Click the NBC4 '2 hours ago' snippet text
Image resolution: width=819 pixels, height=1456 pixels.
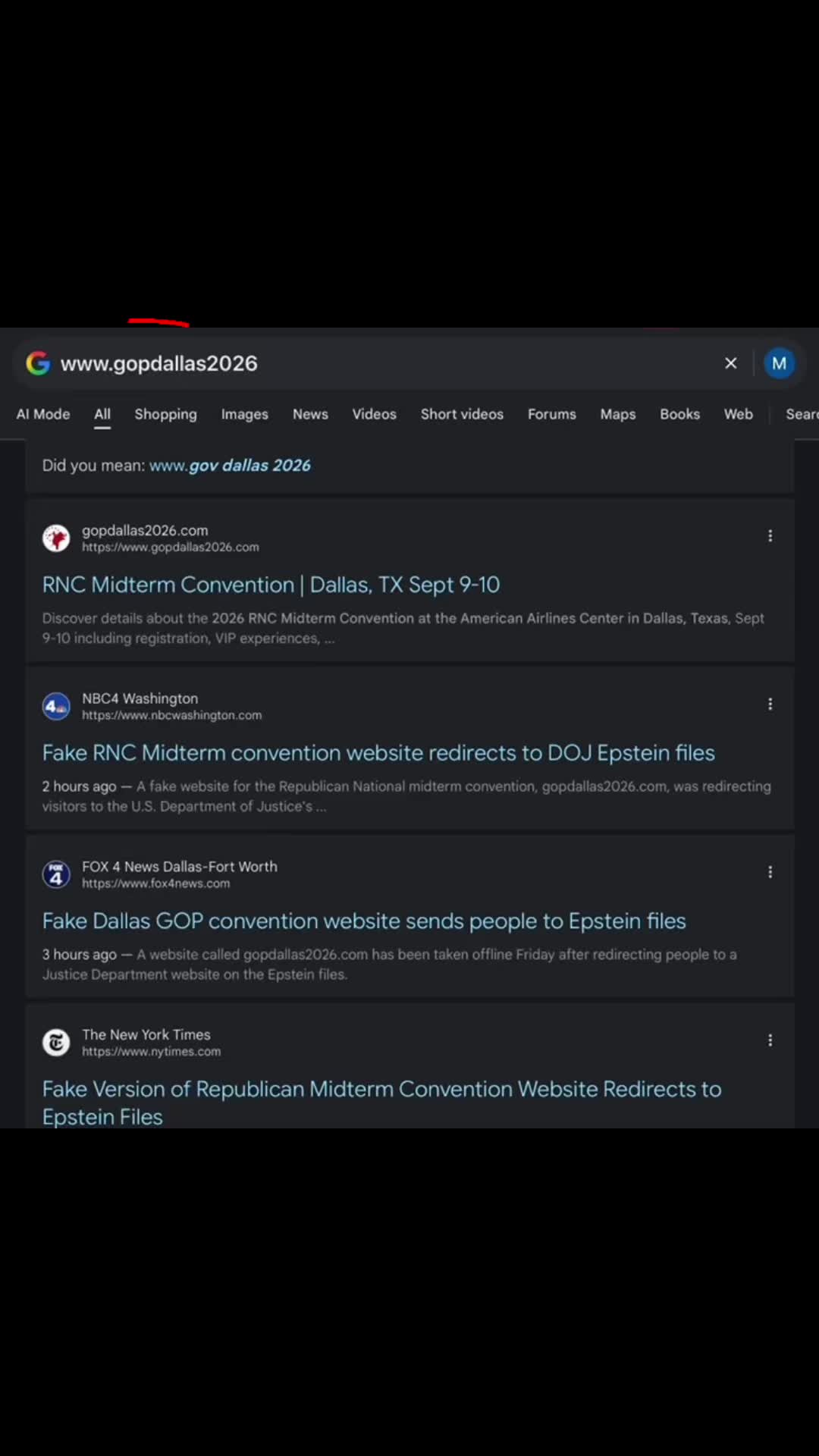(406, 797)
